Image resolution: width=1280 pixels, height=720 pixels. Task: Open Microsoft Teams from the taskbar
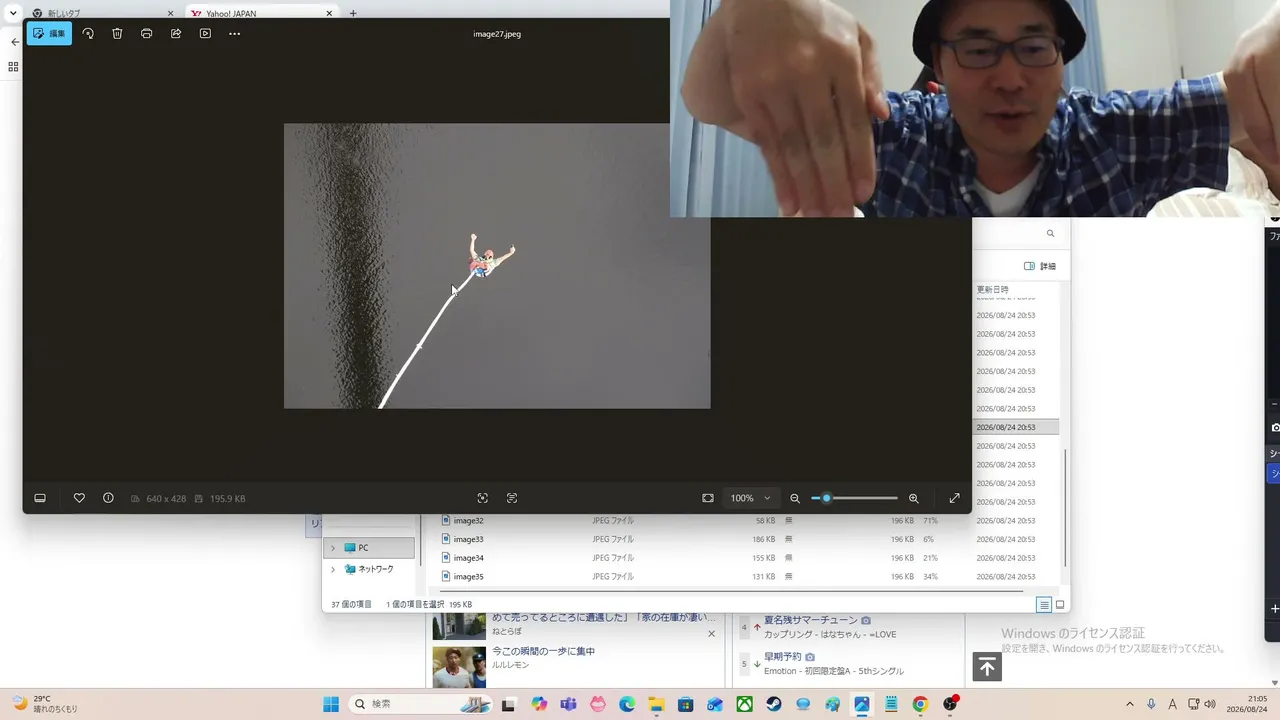569,704
